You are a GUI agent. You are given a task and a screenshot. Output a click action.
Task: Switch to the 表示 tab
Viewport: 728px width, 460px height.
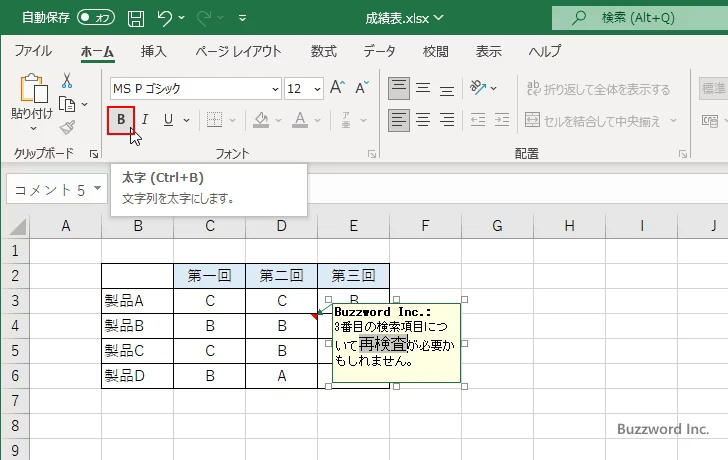point(488,51)
